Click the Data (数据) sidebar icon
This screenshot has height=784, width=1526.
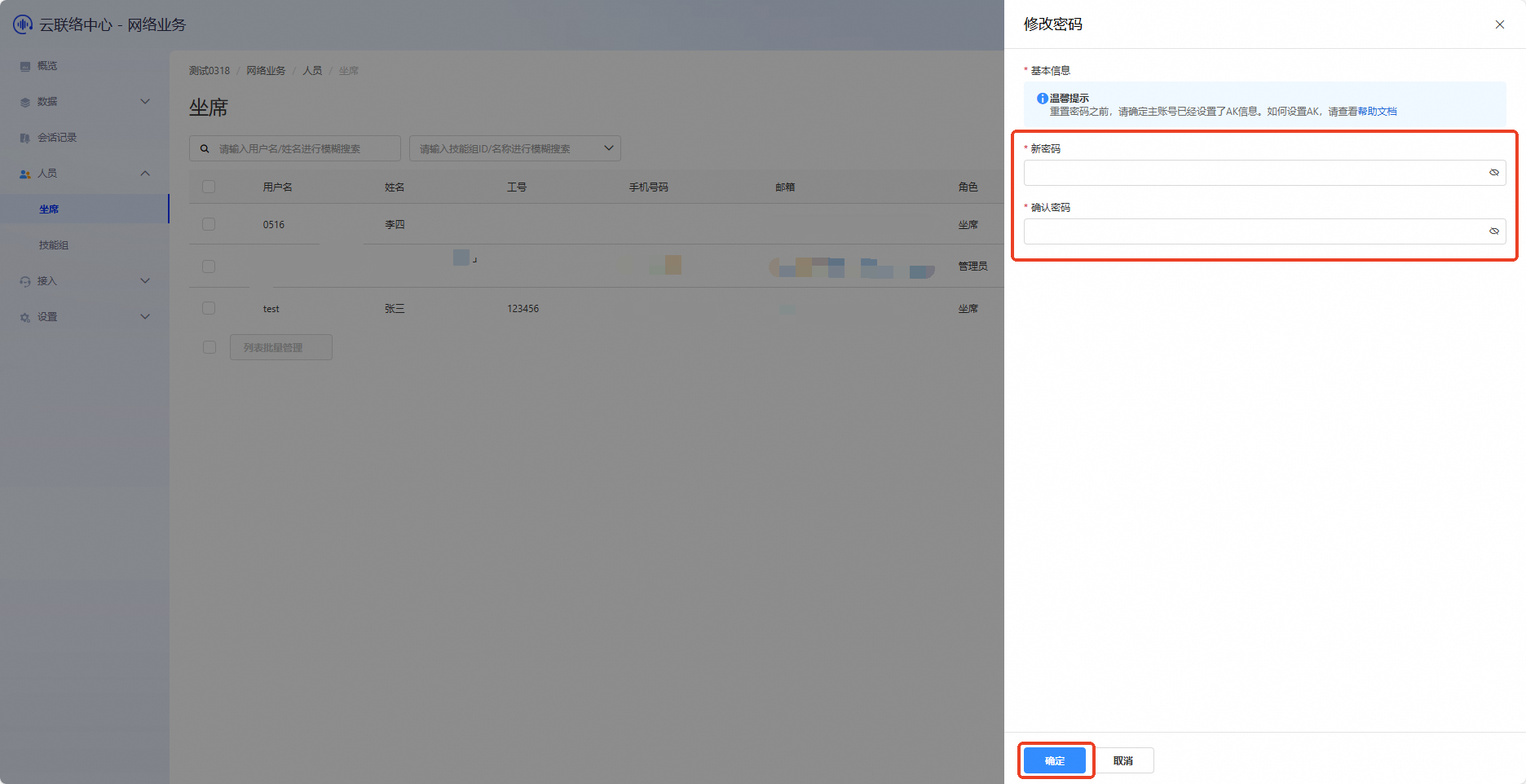tap(25, 102)
